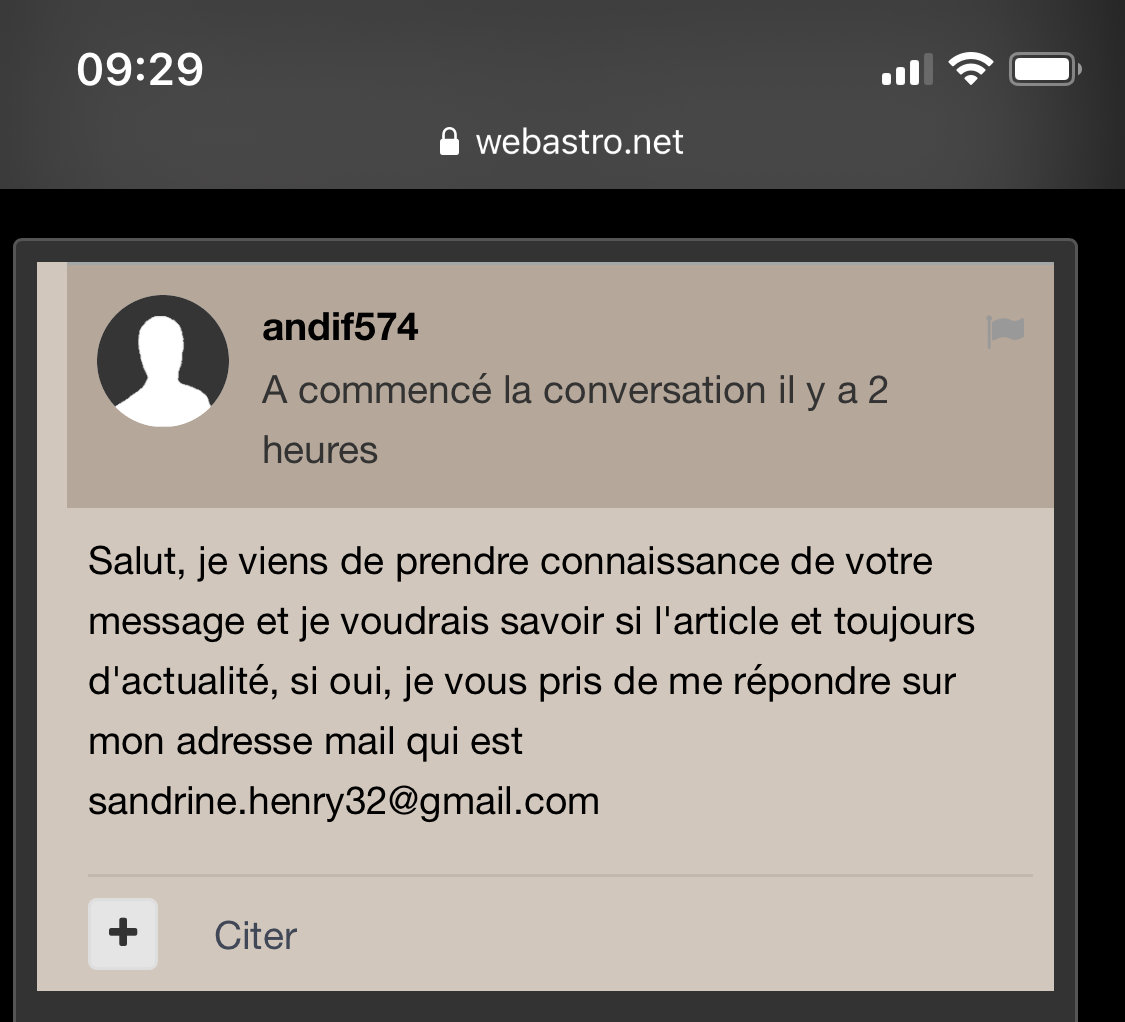The image size is (1125, 1022).
Task: Tap the cellular signal bars icon
Action: [x=906, y=71]
